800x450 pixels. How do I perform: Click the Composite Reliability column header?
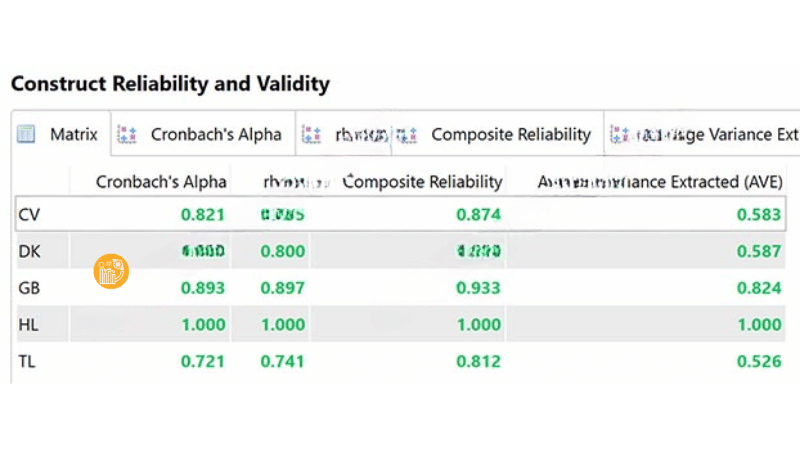pyautogui.click(x=422, y=182)
